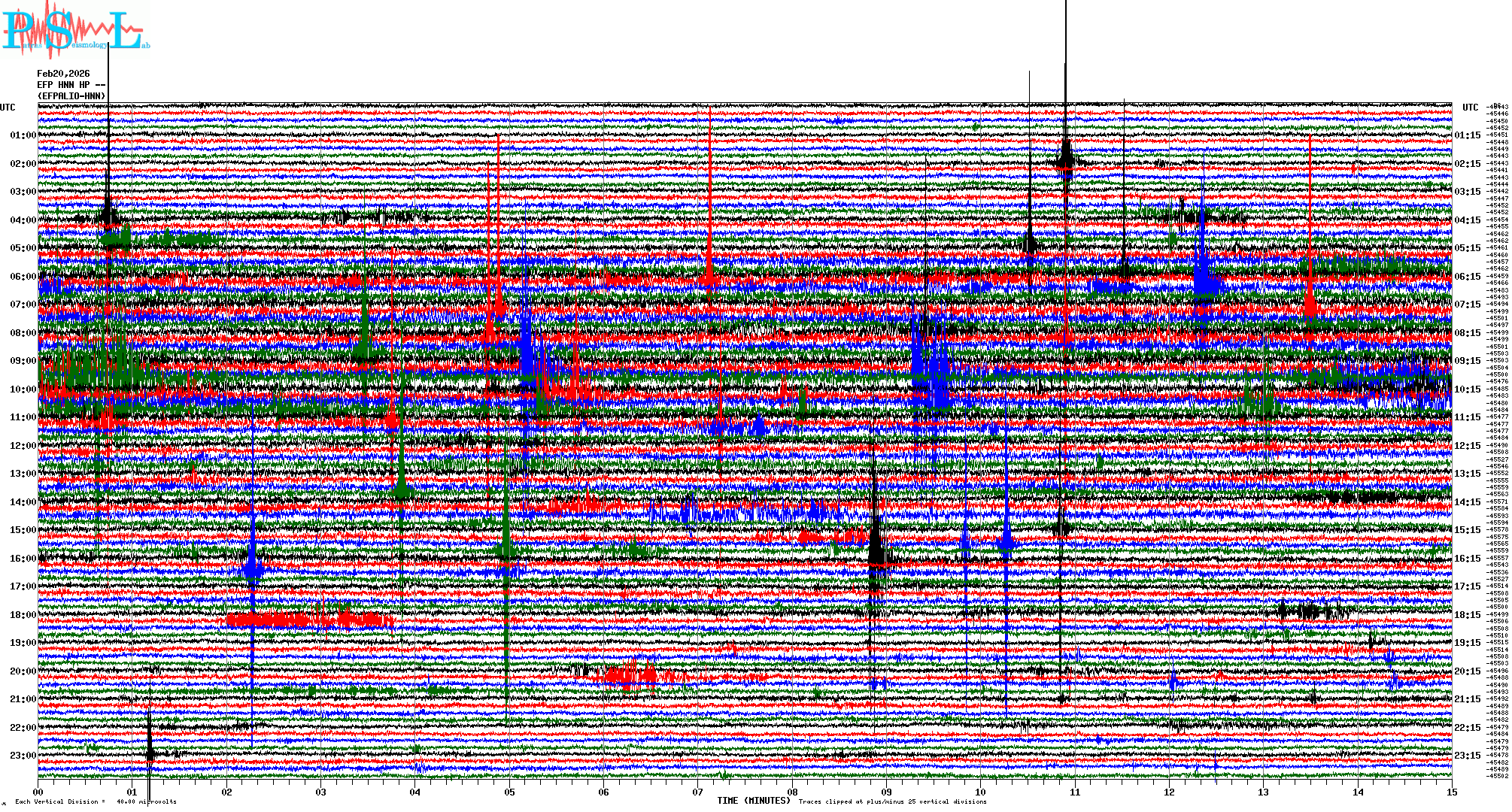The width and height of the screenshot is (1512, 812).
Task: Click minute 05 on the bottom axis
Action: pyautogui.click(x=509, y=792)
